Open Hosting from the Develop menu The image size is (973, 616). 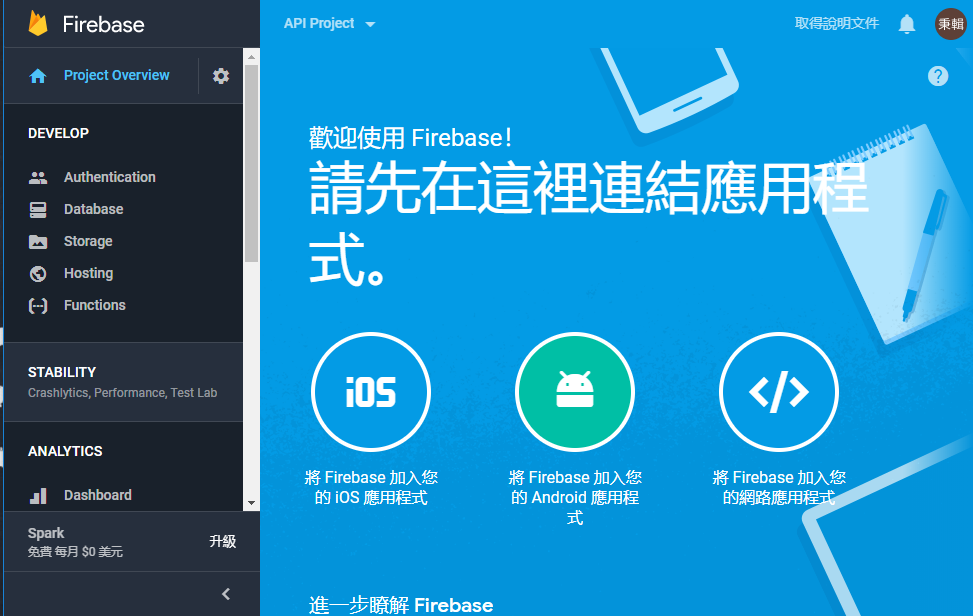coord(88,273)
